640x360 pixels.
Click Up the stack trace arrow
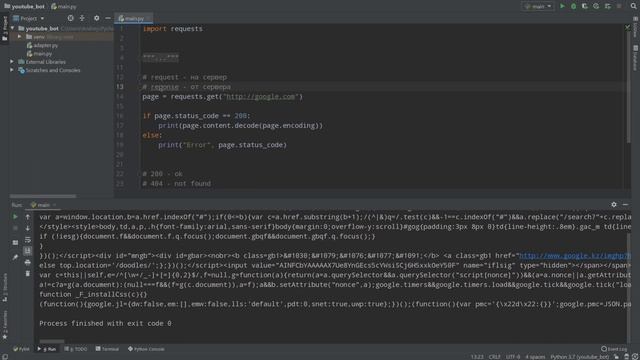(x=28, y=217)
